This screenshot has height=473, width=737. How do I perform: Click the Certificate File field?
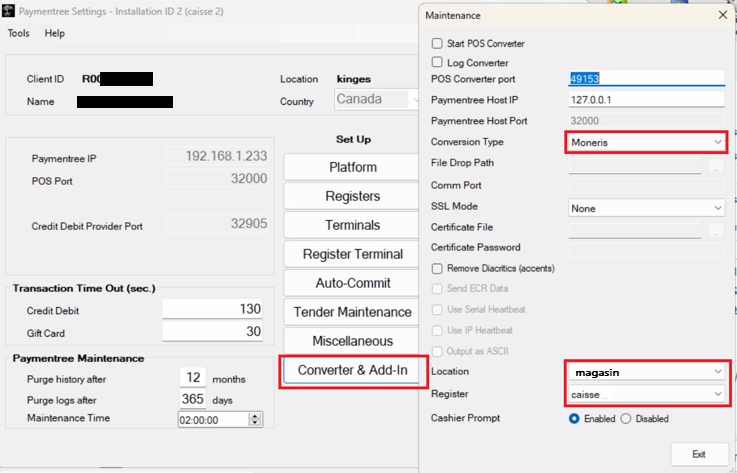pos(635,229)
